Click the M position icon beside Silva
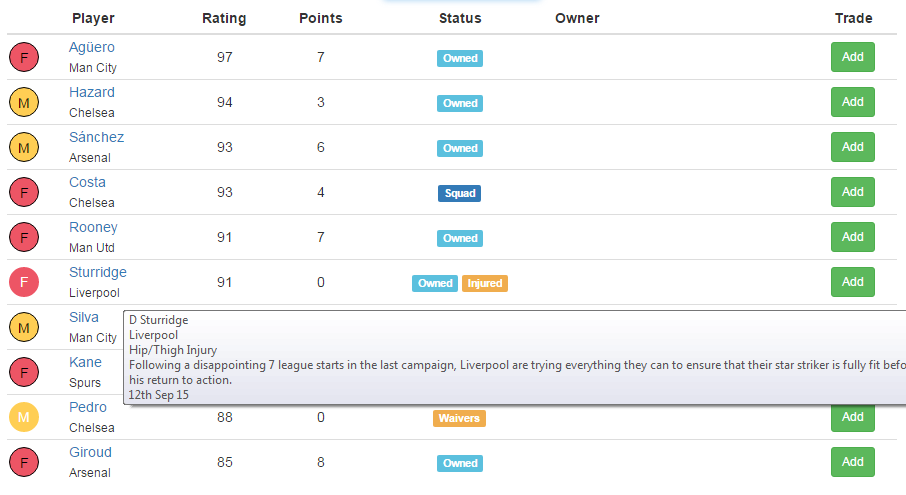 (24, 327)
